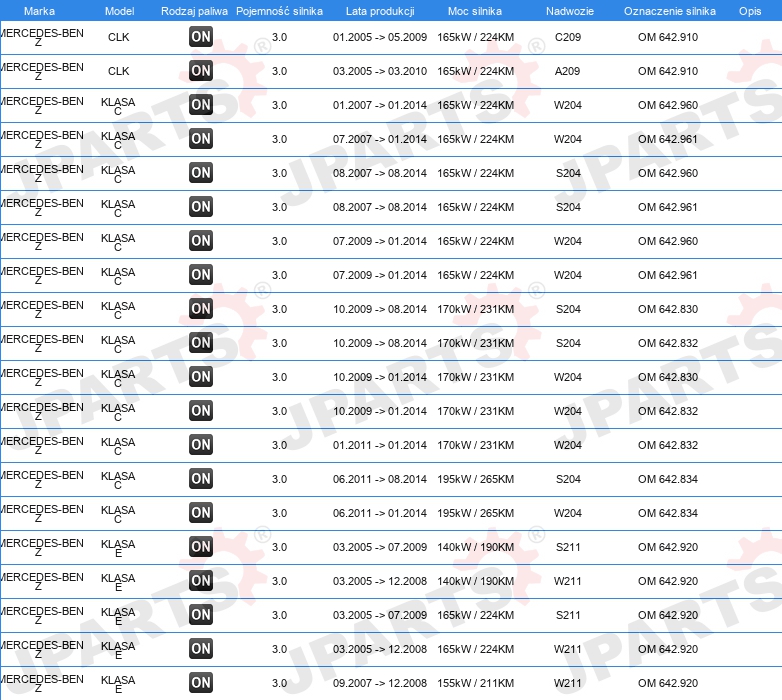Image resolution: width=782 pixels, height=700 pixels.
Task: Click the Moc silnika column header
Action: [475, 11]
